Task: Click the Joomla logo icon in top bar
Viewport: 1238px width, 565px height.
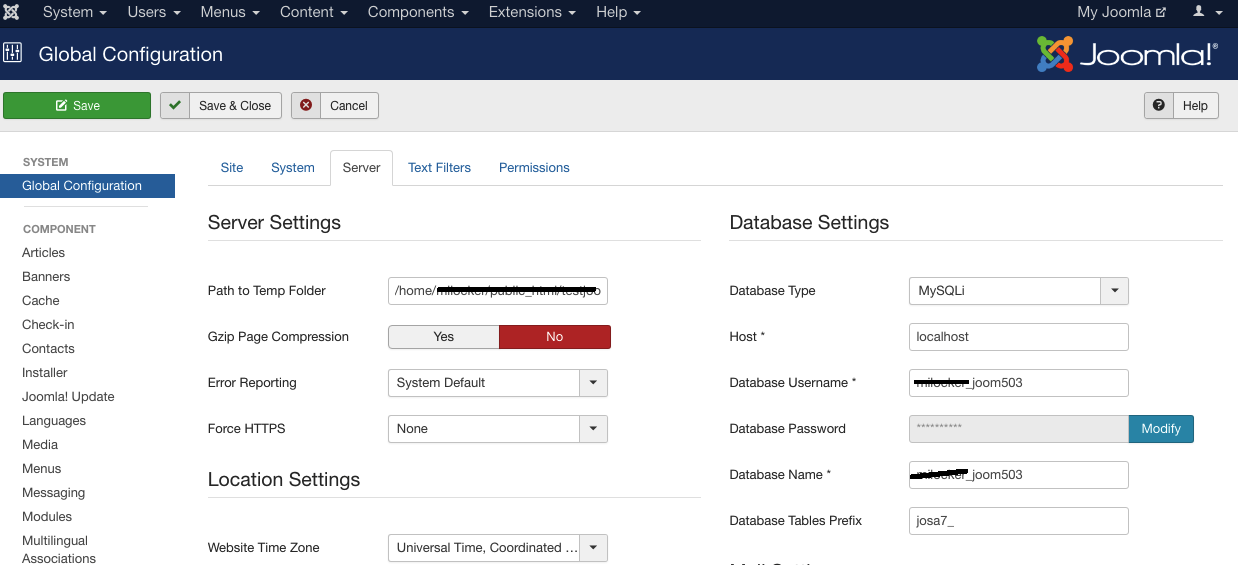Action: 13,13
